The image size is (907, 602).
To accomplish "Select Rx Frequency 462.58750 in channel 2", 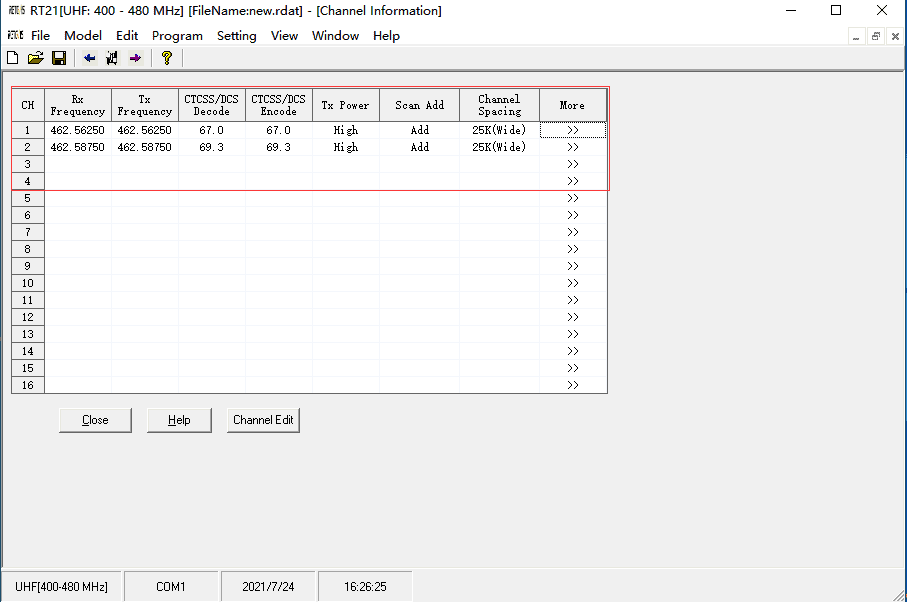I will coord(78,147).
